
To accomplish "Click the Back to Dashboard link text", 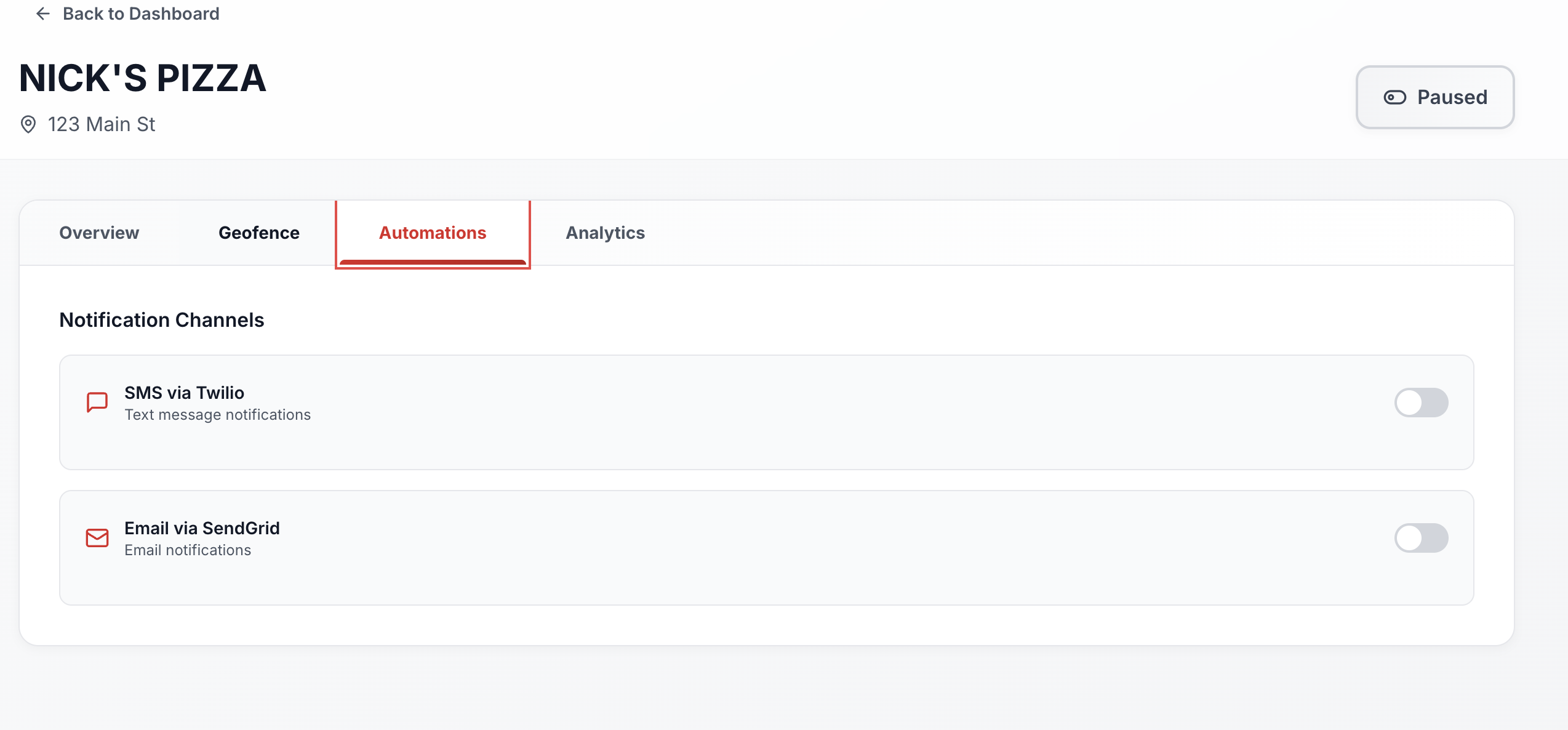I will click(x=141, y=14).
